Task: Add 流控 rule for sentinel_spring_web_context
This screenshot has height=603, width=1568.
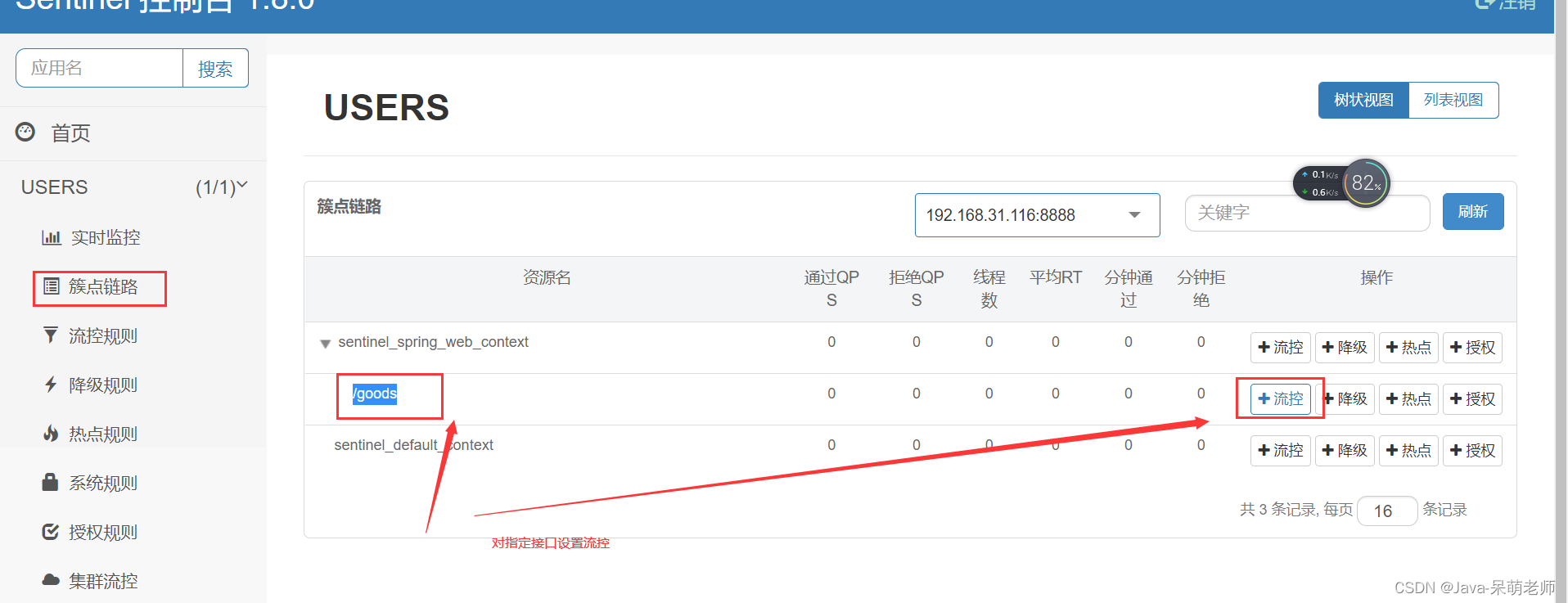Action: [1281, 348]
